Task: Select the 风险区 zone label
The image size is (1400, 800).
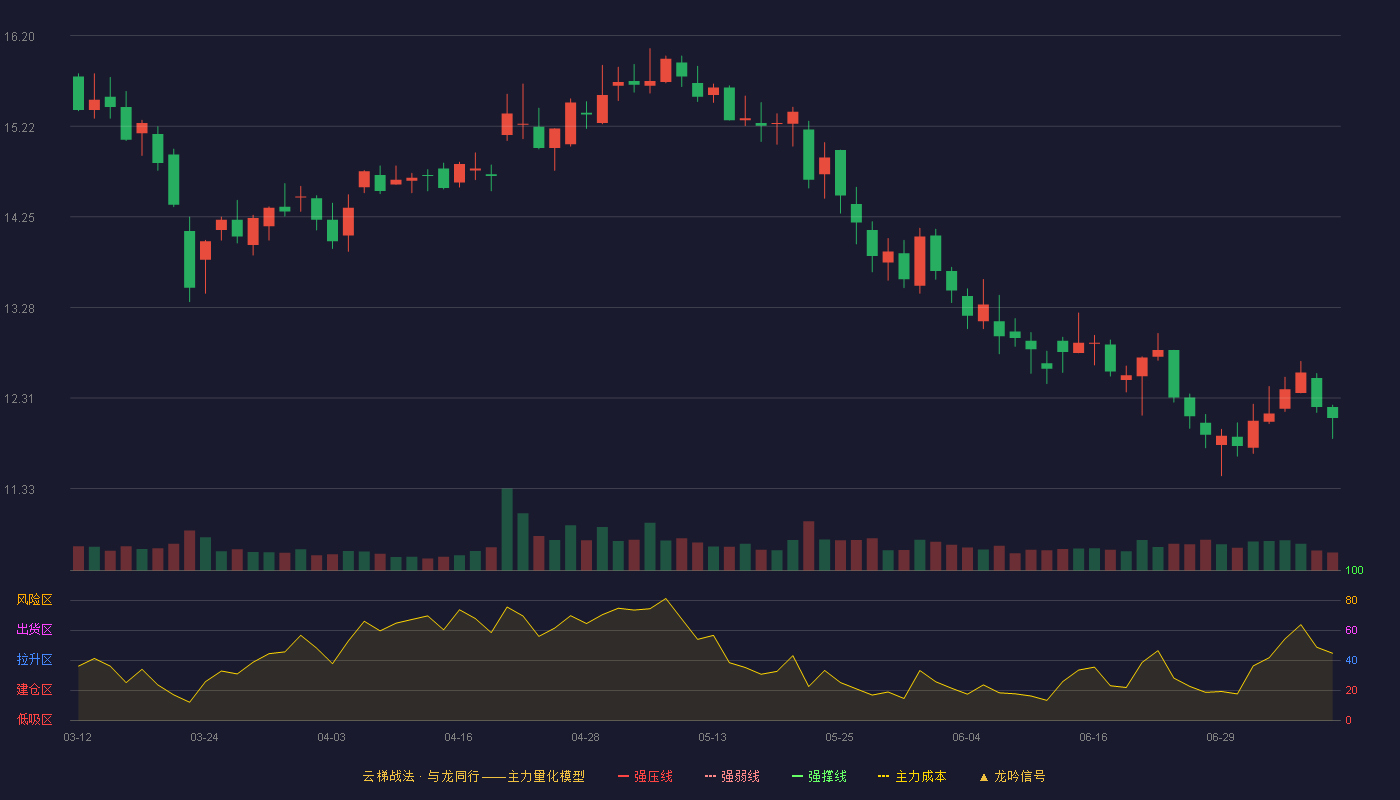Action: click(x=34, y=600)
